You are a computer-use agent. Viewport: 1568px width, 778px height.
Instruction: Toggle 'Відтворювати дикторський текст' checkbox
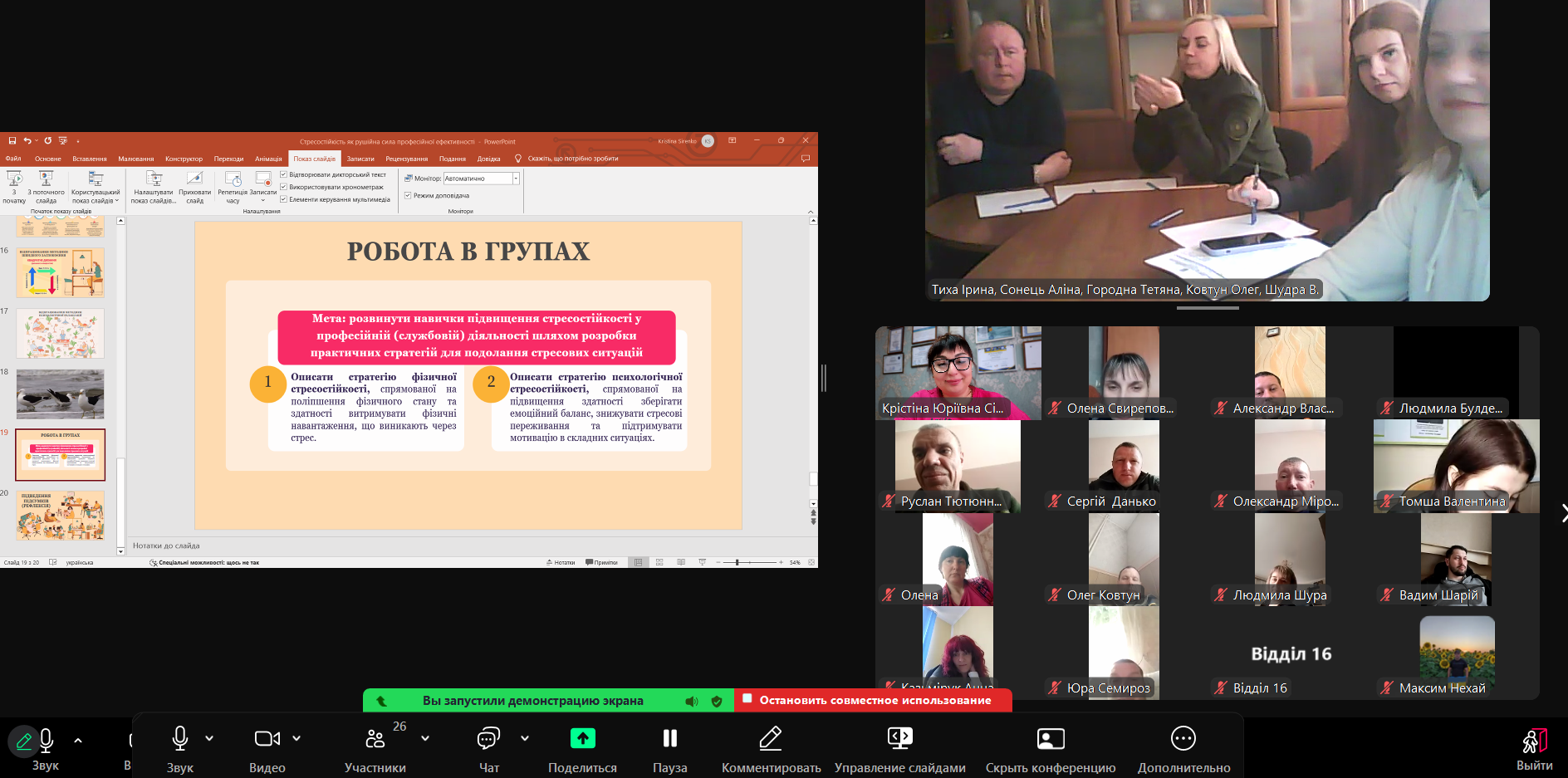point(284,175)
